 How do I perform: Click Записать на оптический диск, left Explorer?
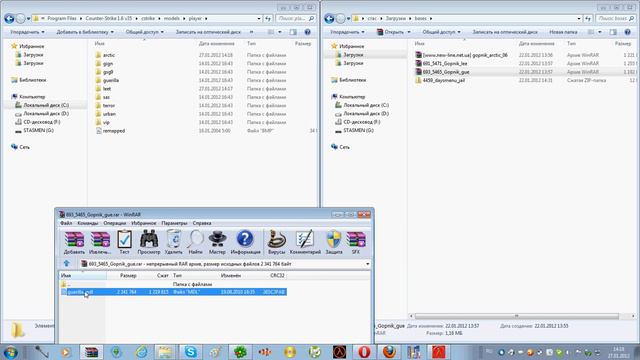(208, 32)
